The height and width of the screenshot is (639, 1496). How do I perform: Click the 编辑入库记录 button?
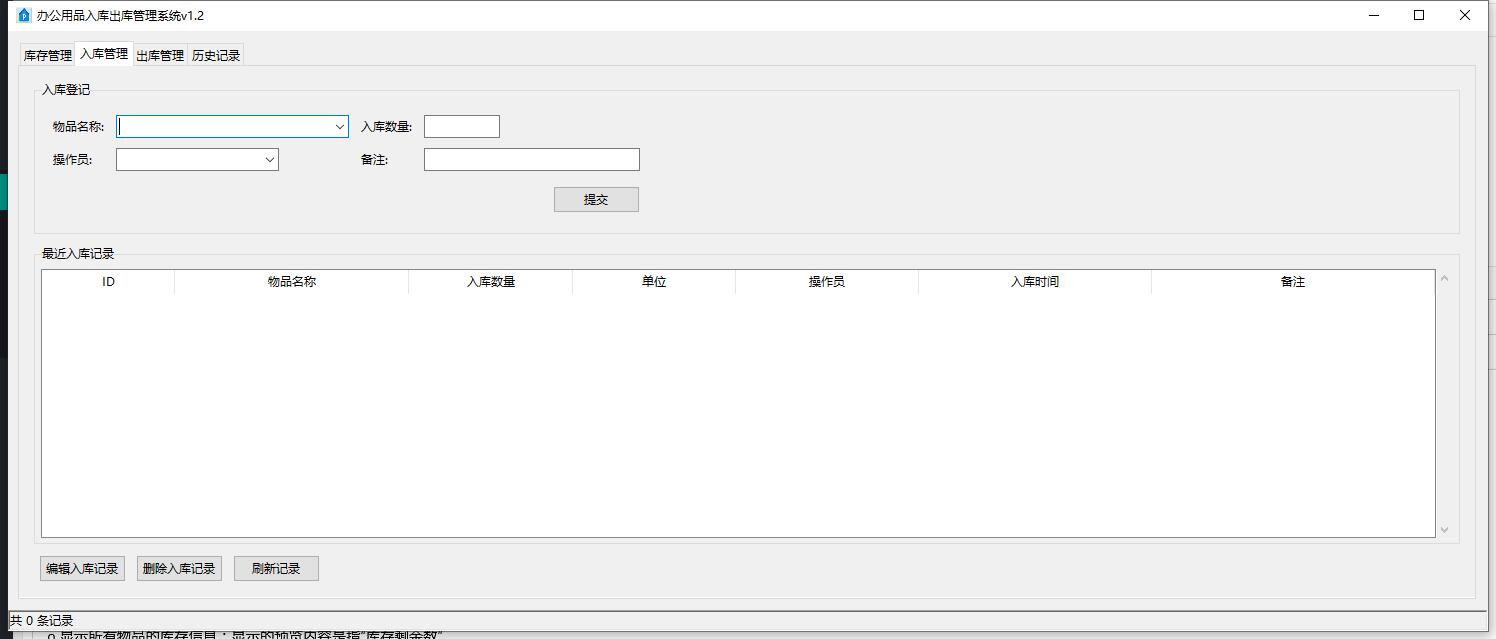coord(82,569)
